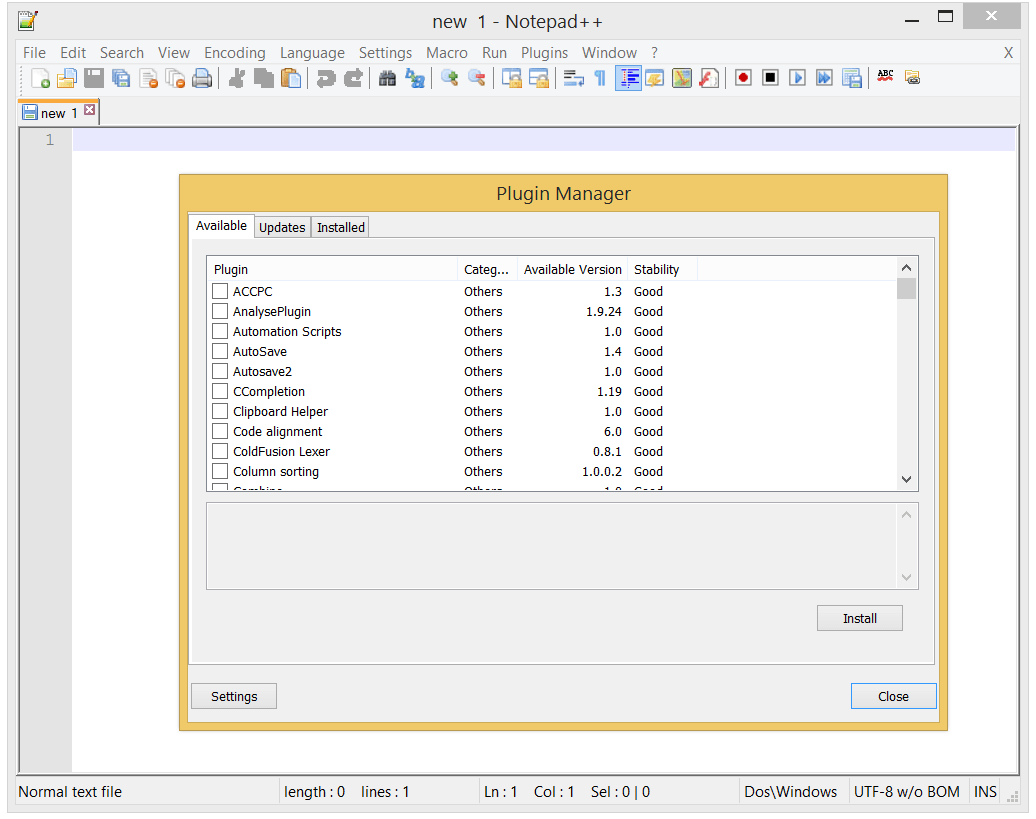Sort by Available Version column header
This screenshot has width=1036, height=819.
[x=572, y=269]
